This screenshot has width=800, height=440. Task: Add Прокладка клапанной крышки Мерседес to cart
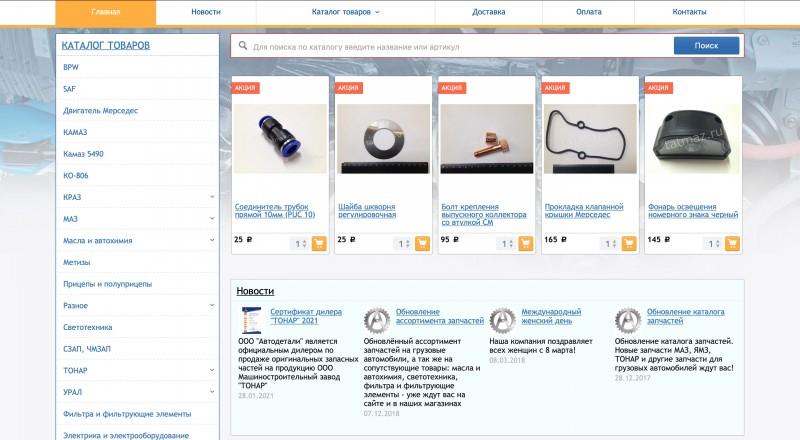point(629,244)
